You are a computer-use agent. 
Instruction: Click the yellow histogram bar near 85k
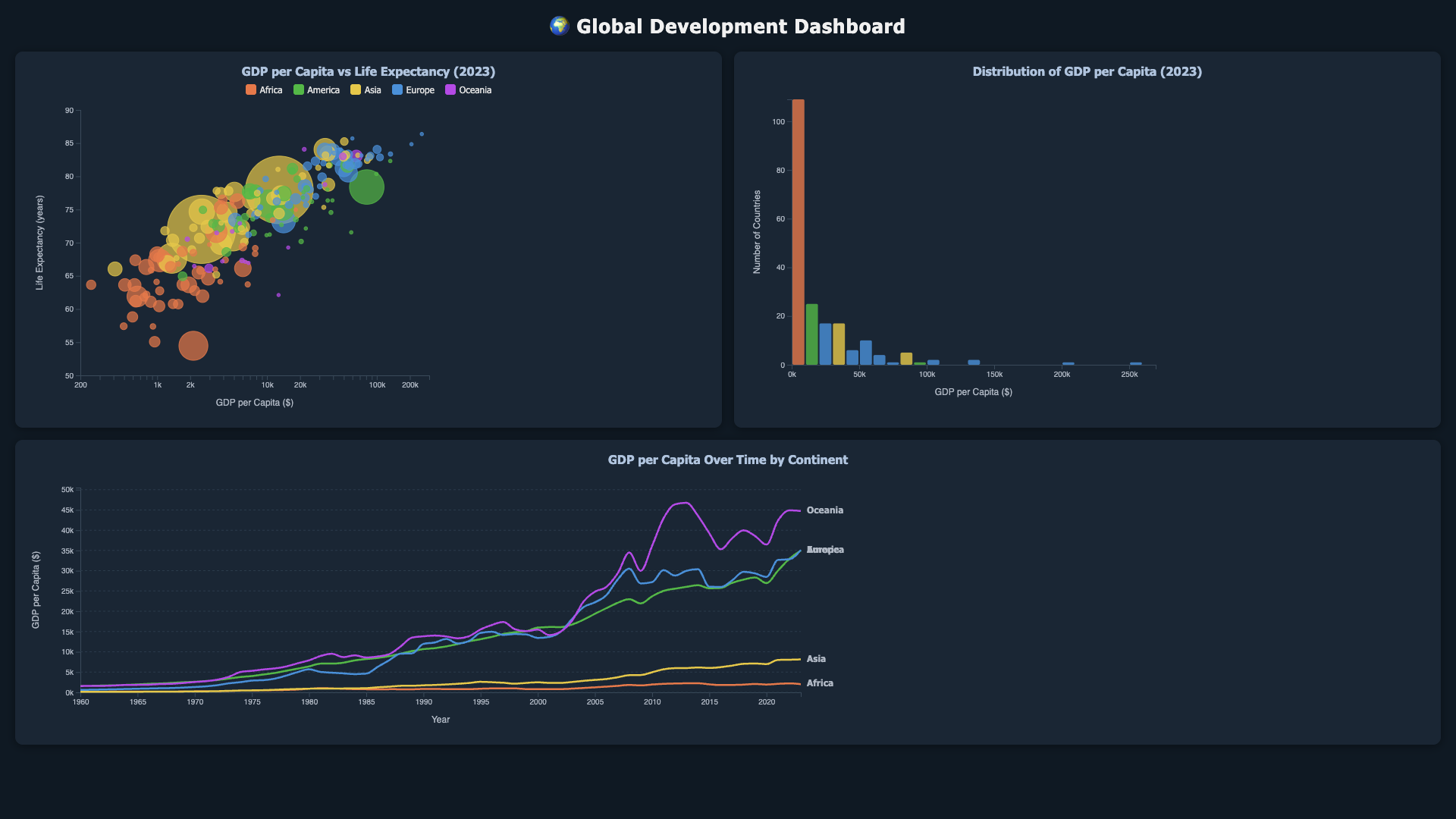click(906, 359)
